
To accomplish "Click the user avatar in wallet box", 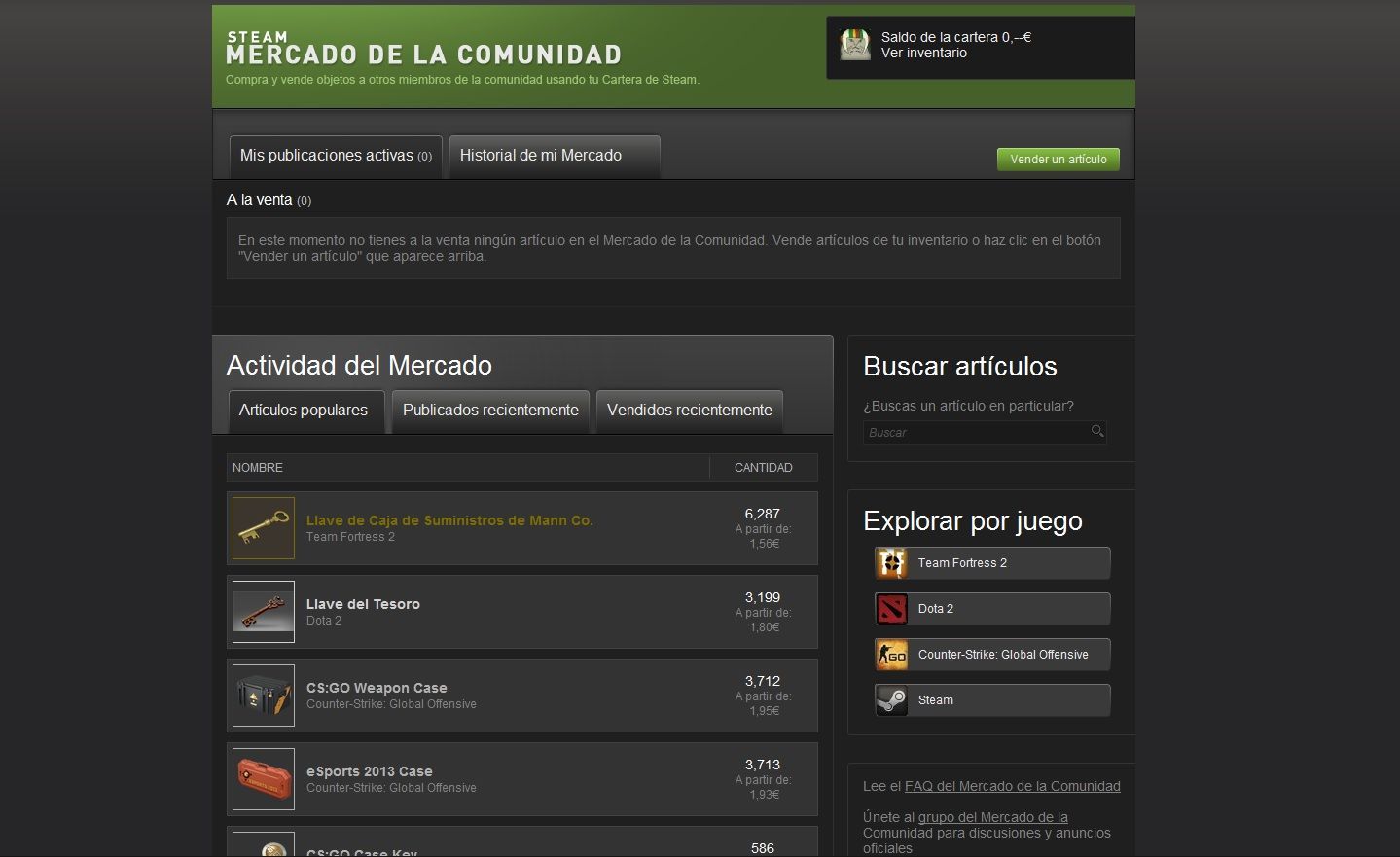I will 854,45.
